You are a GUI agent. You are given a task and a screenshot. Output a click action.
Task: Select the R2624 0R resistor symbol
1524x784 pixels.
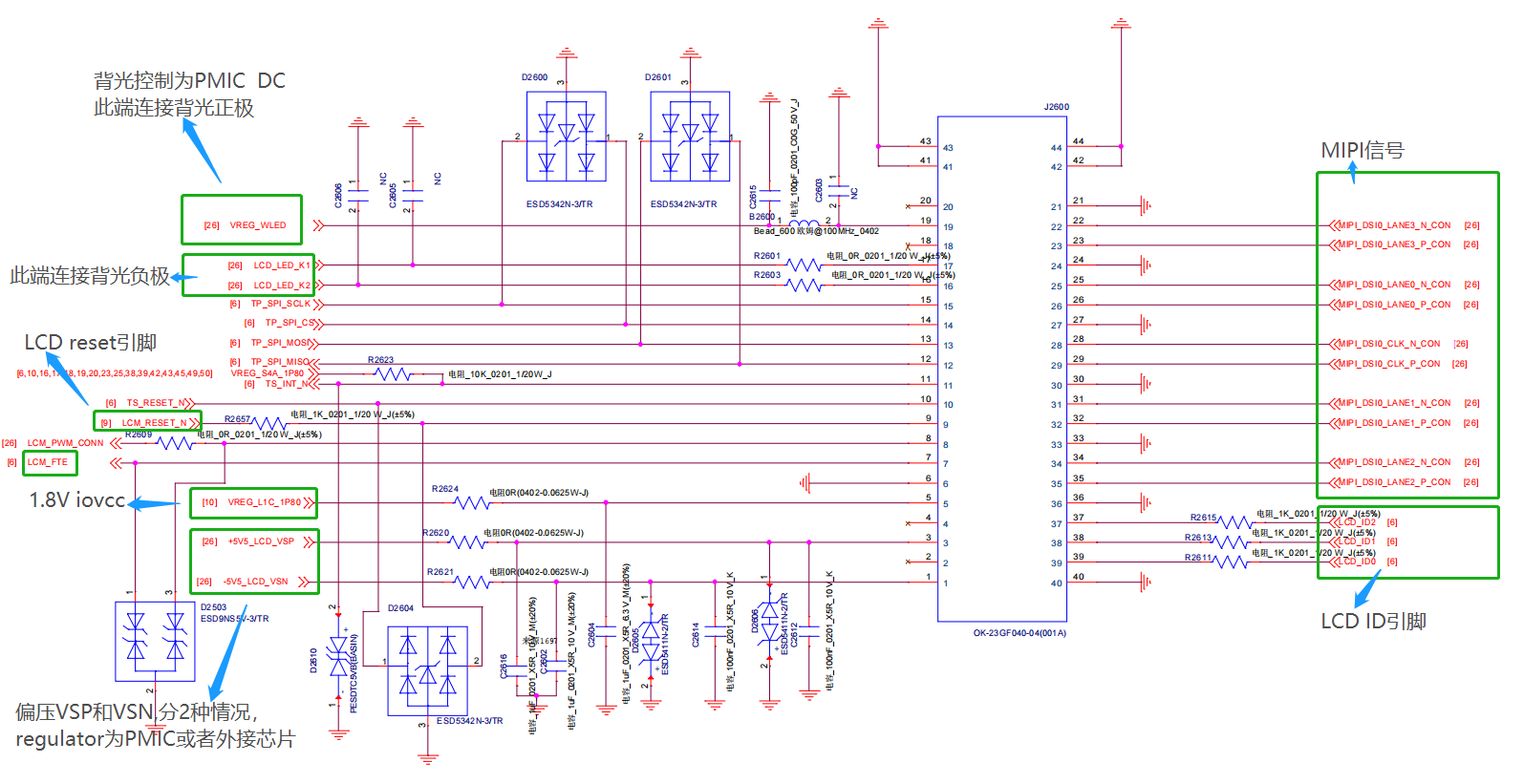pyautogui.click(x=470, y=502)
